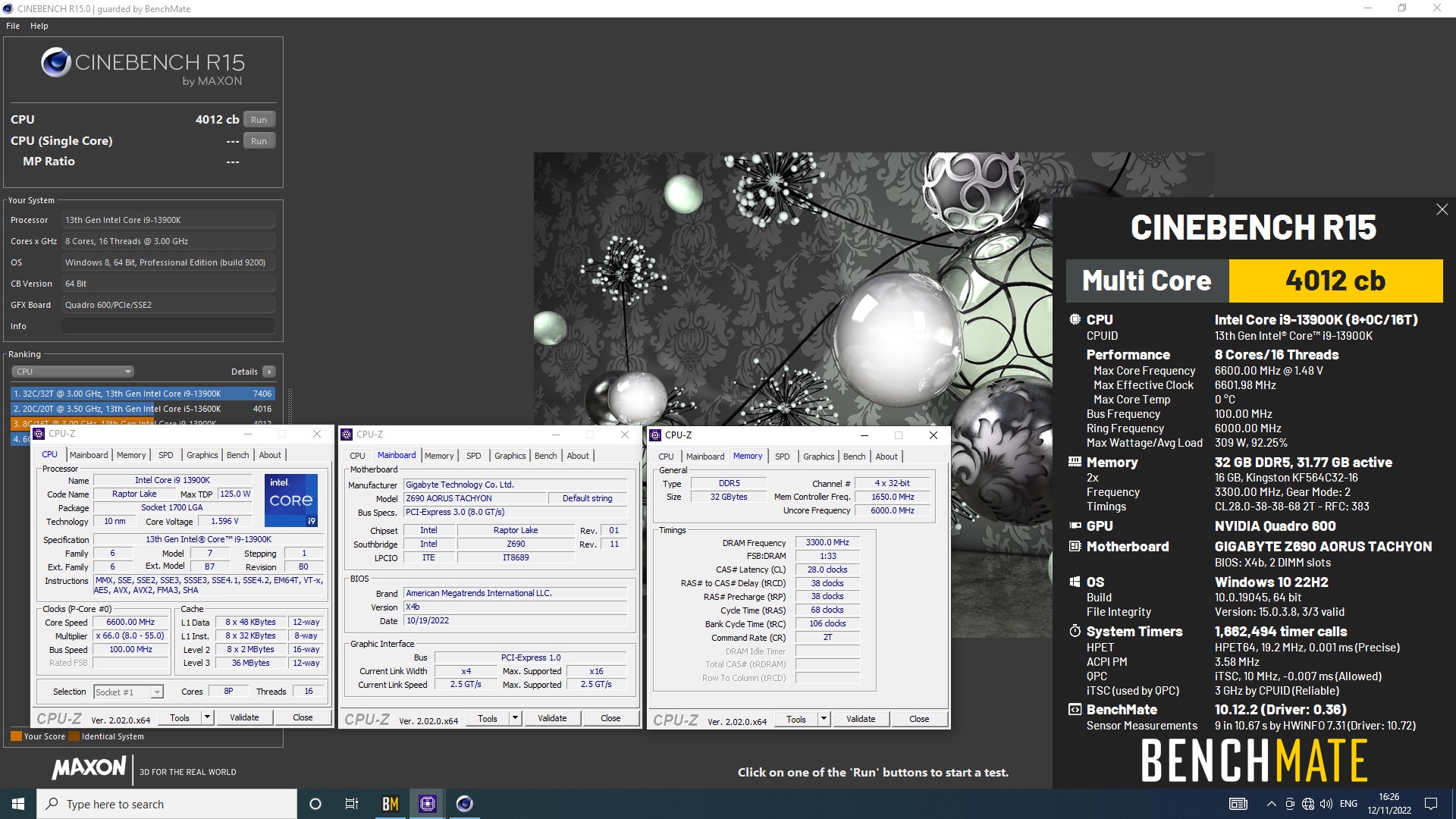
Task: Click the Identical System legend swatch
Action: pyautogui.click(x=74, y=736)
